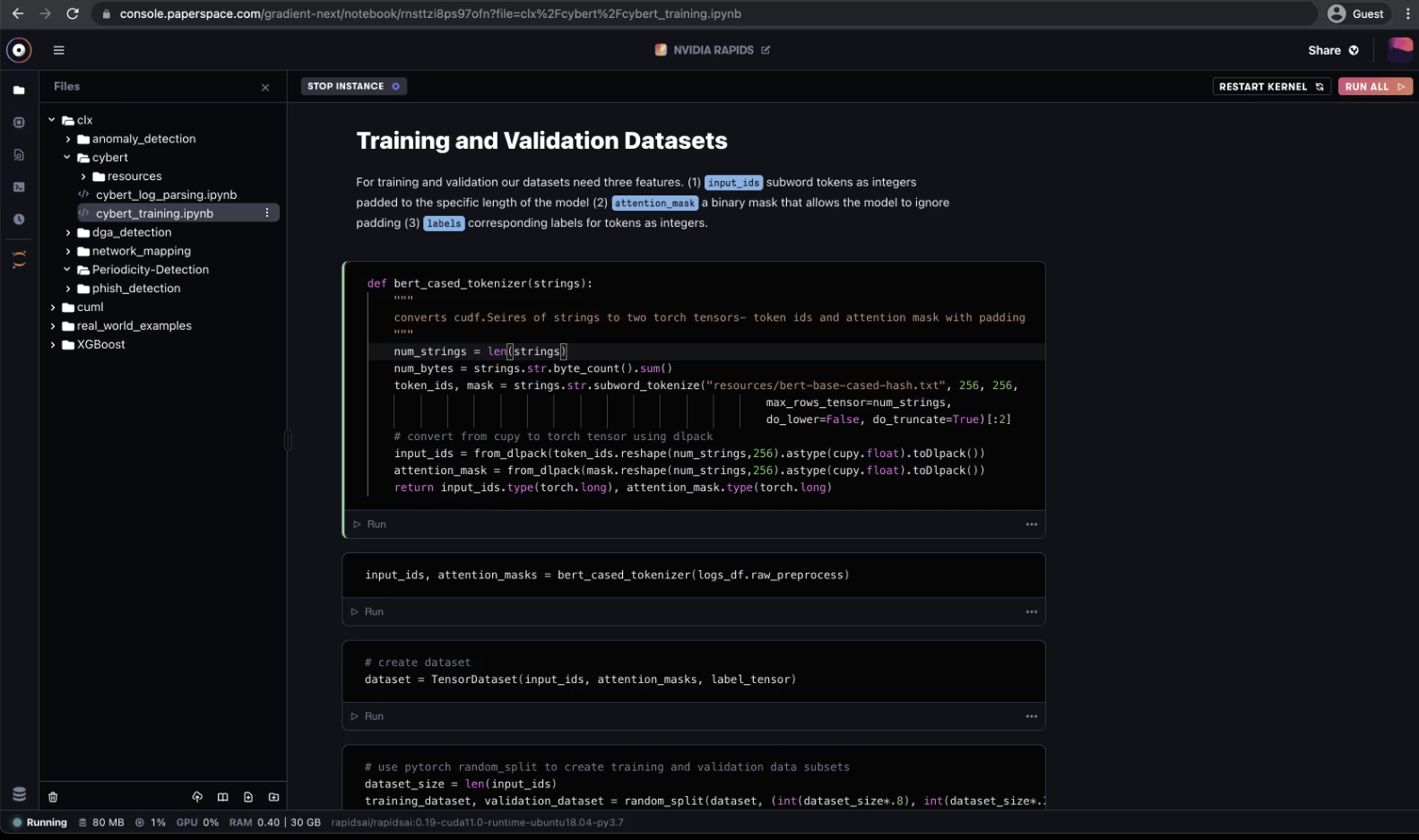Click the new folder icon in Files panel
This screenshot has height=840, width=1419.
274,797
